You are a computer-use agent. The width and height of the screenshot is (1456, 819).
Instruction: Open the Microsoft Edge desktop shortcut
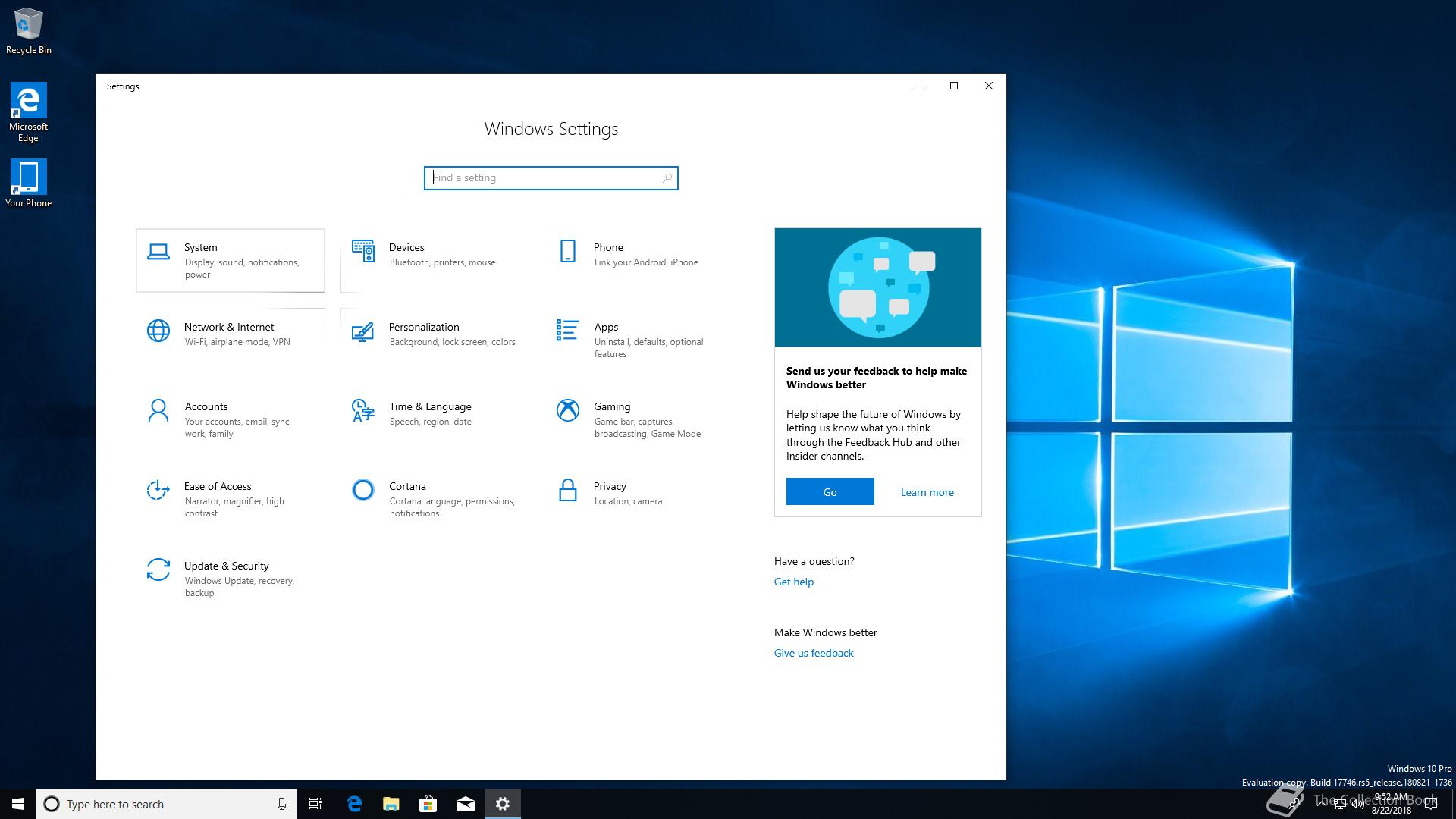[28, 112]
